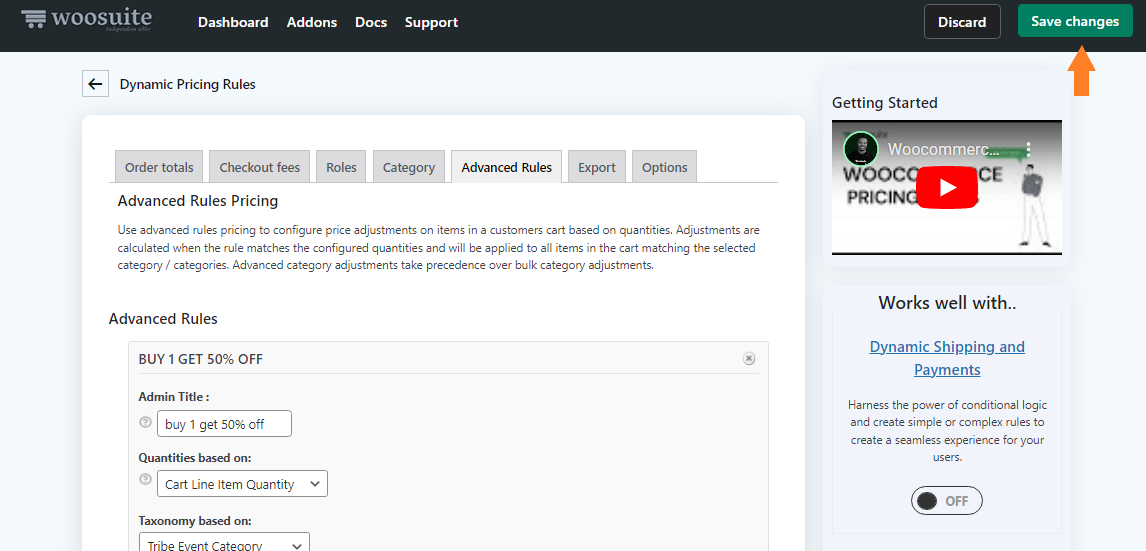Switch to the Checkout fees tab
Screen dimensions: 1146x551
(259, 167)
